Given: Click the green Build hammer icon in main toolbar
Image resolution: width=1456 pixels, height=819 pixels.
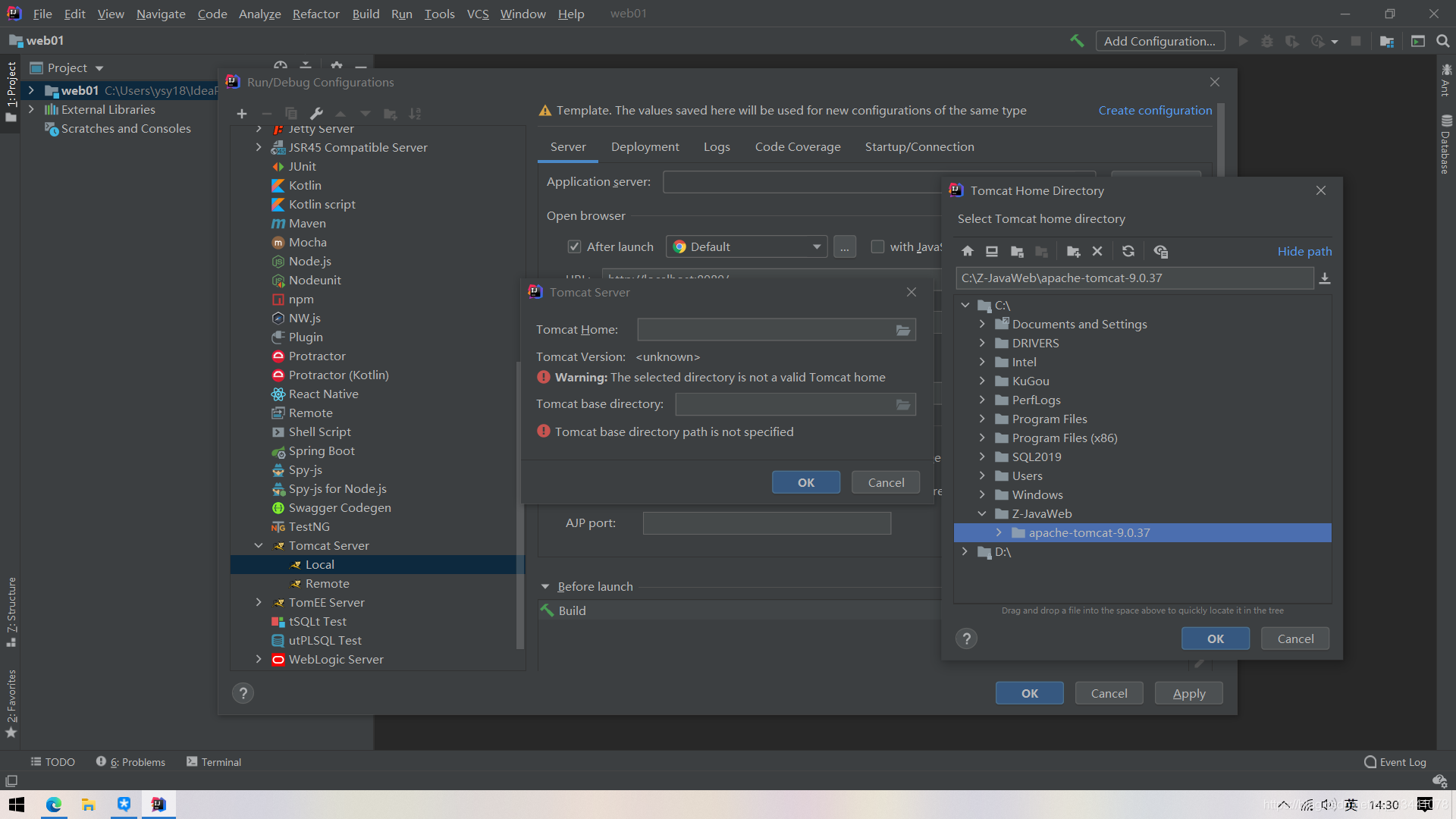Looking at the screenshot, I should 1077,41.
